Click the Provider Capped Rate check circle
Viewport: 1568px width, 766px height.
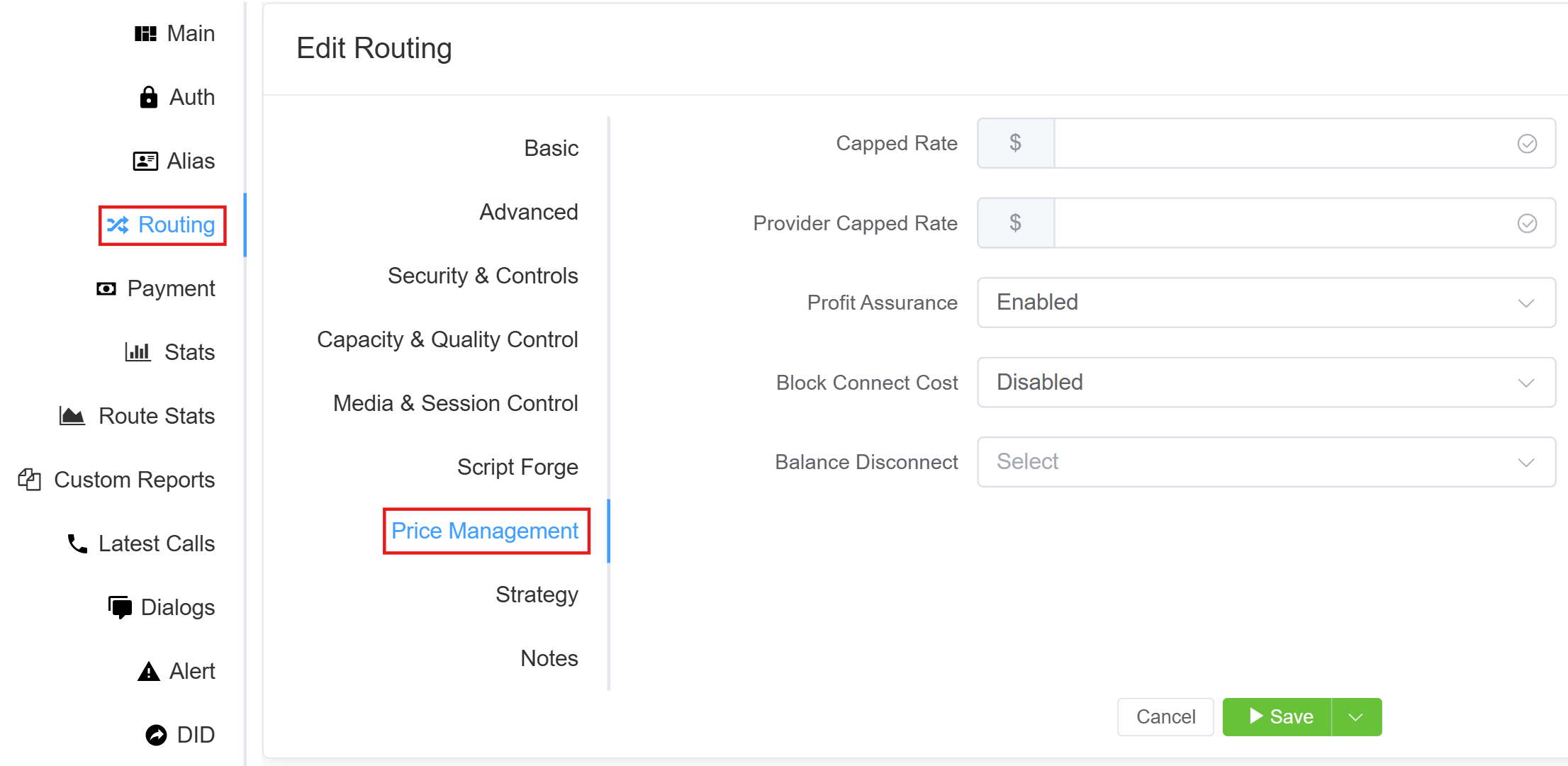pyautogui.click(x=1527, y=223)
